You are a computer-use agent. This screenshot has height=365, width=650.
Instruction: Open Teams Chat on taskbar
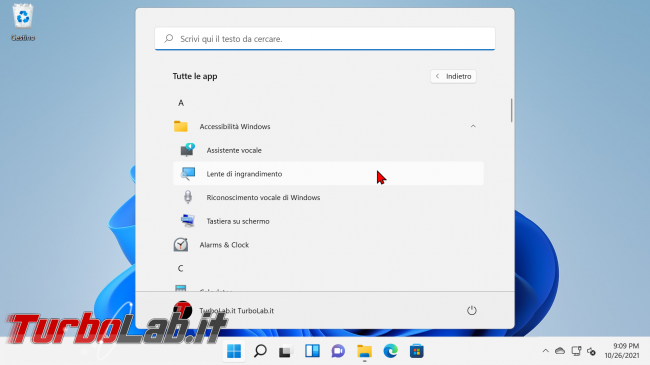[x=338, y=351]
